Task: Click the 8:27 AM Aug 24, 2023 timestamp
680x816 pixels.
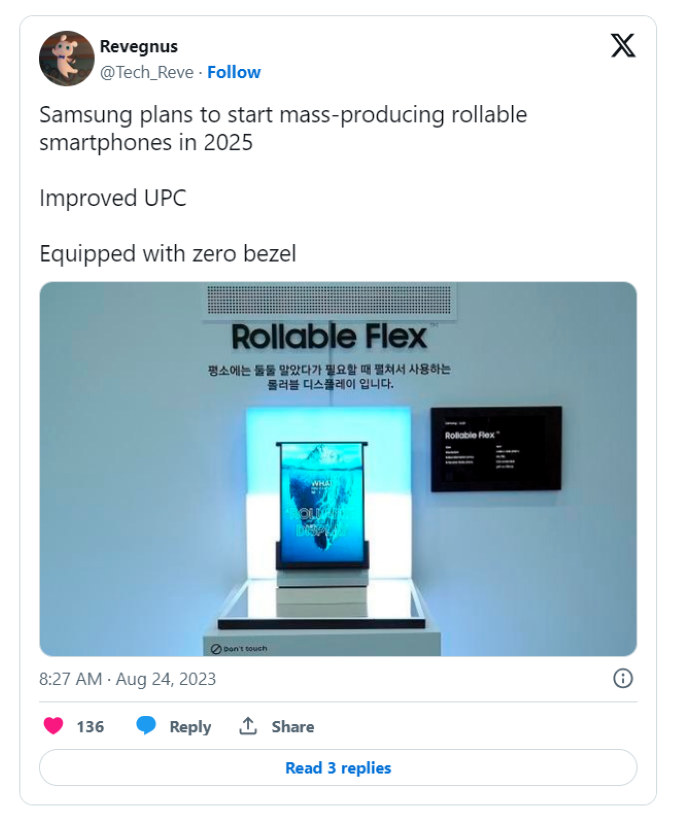Action: pos(127,679)
